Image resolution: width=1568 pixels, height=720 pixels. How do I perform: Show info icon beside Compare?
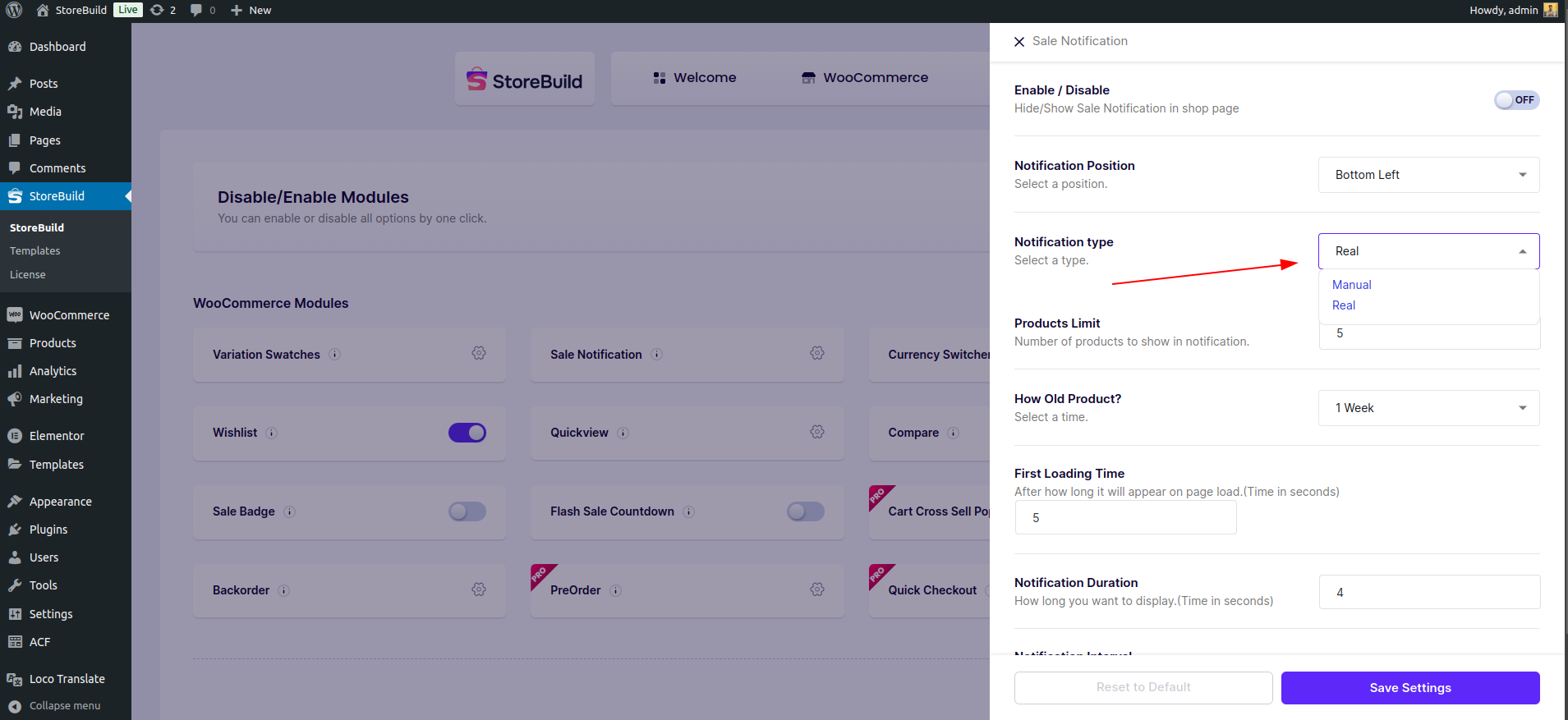click(x=954, y=433)
